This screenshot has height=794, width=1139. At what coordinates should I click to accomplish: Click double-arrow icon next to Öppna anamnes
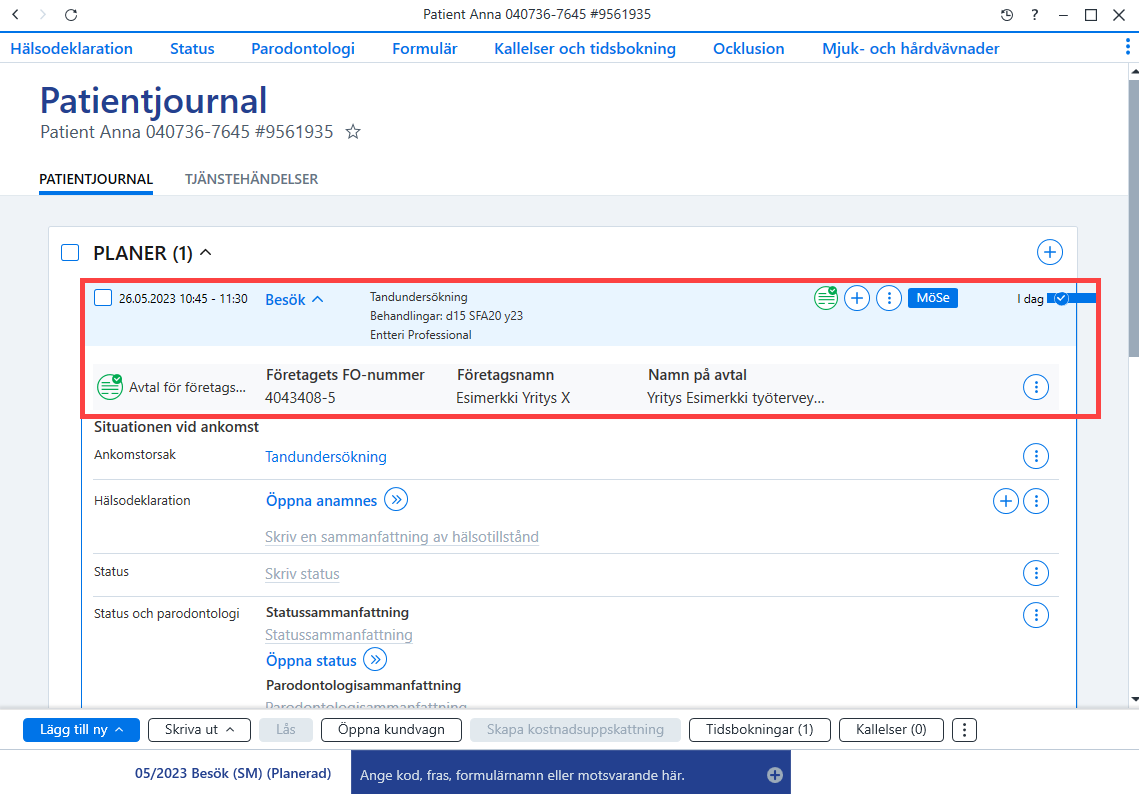click(396, 500)
